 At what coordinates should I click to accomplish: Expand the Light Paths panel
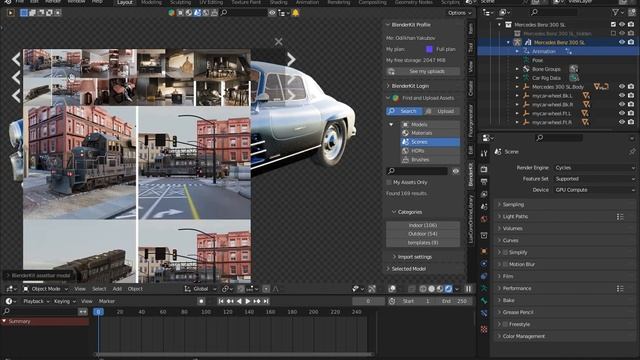555,217
